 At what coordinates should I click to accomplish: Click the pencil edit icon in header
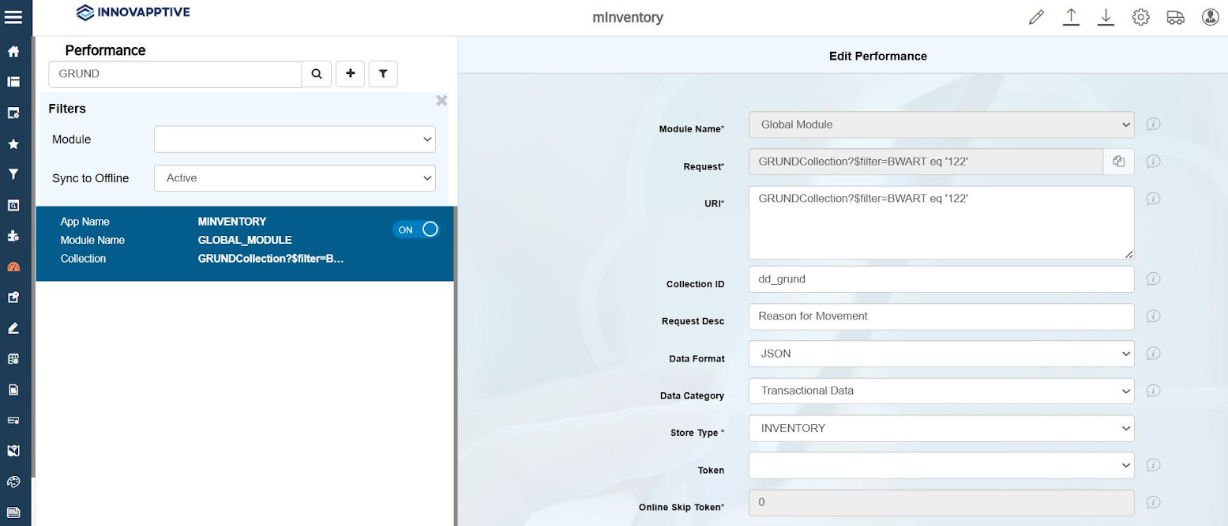coord(1036,17)
